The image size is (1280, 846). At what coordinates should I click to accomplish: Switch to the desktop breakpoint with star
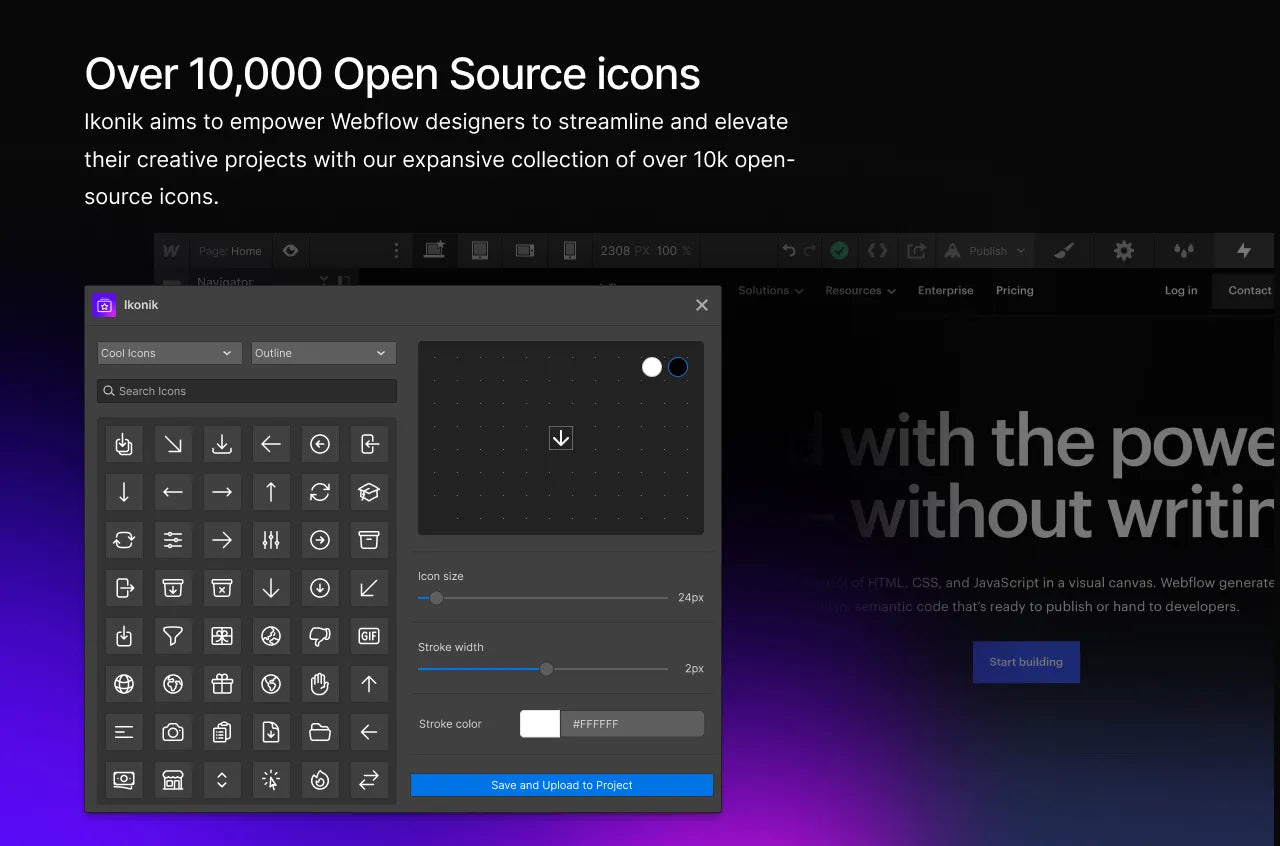point(434,250)
